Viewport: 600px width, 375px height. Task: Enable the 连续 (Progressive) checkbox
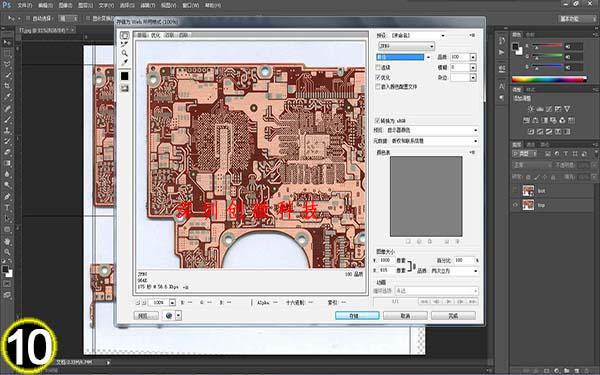pyautogui.click(x=378, y=67)
